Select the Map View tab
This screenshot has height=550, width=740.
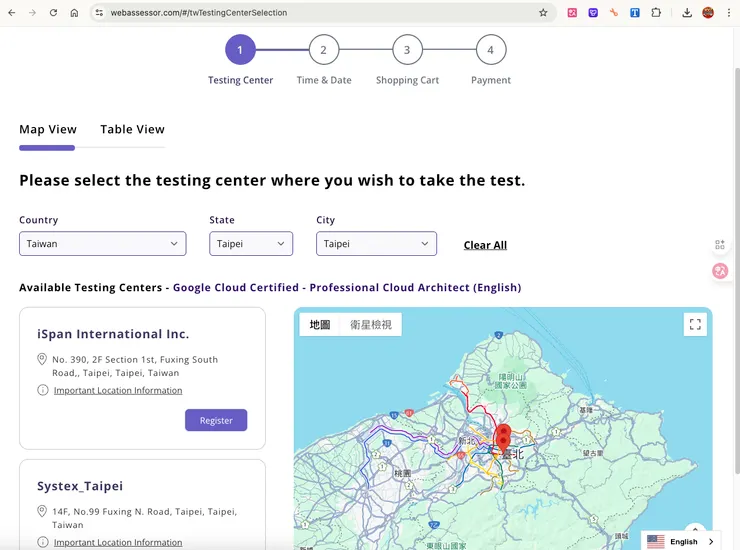coord(48,129)
